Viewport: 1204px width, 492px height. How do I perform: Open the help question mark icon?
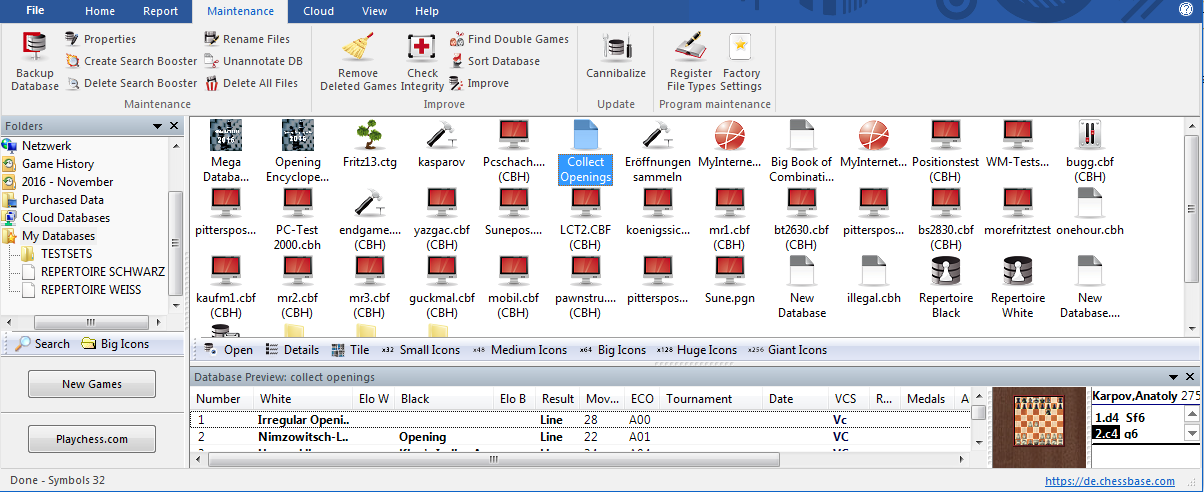tap(1186, 9)
